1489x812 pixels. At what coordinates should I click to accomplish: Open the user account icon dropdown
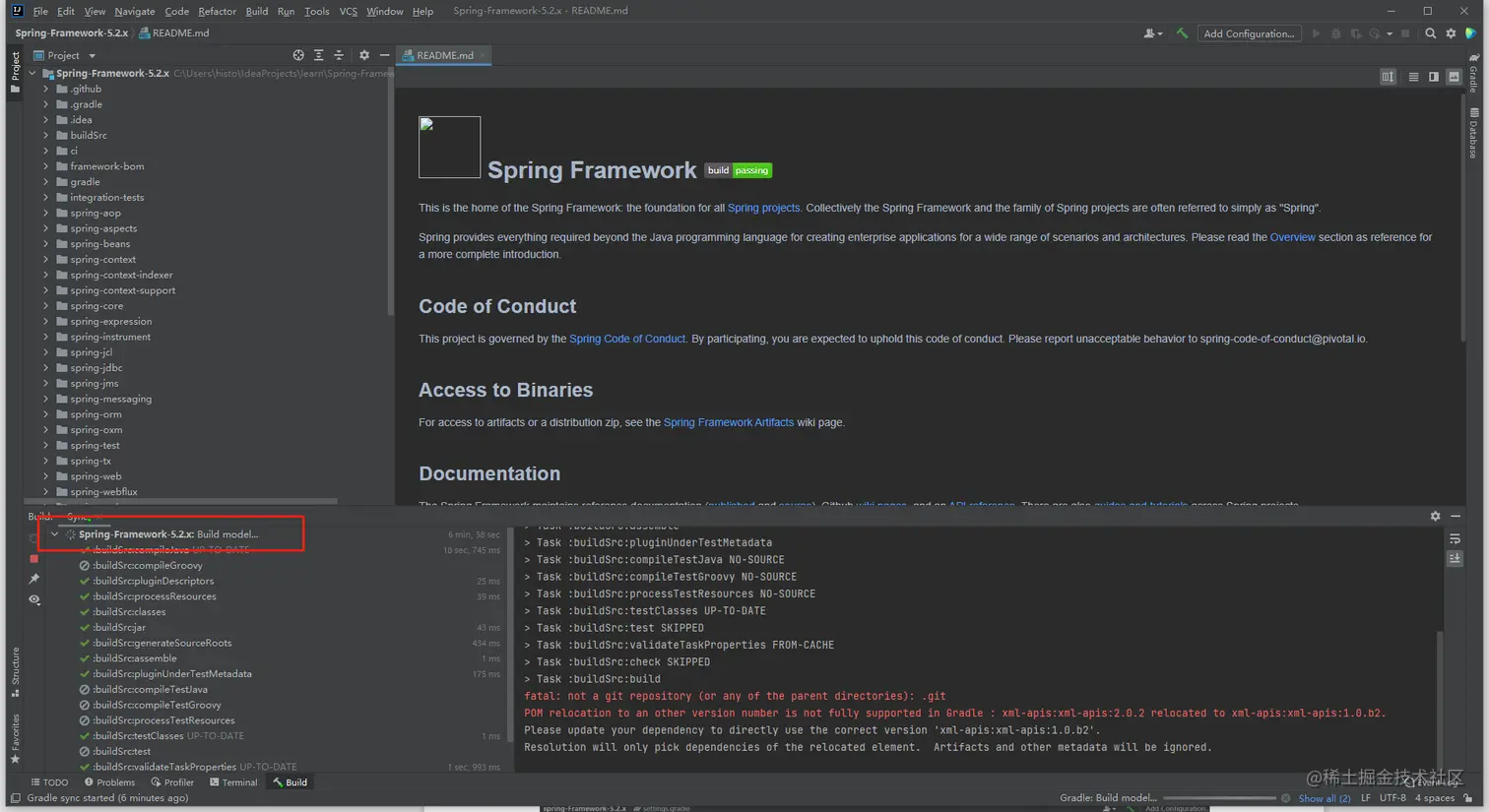[1152, 33]
